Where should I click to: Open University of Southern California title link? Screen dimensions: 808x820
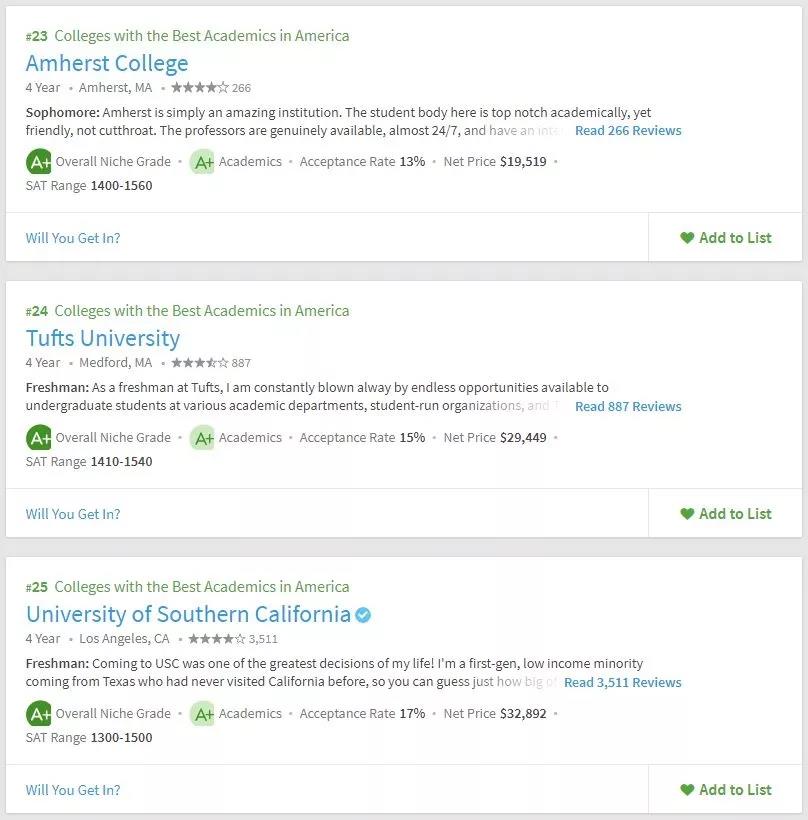click(x=188, y=614)
